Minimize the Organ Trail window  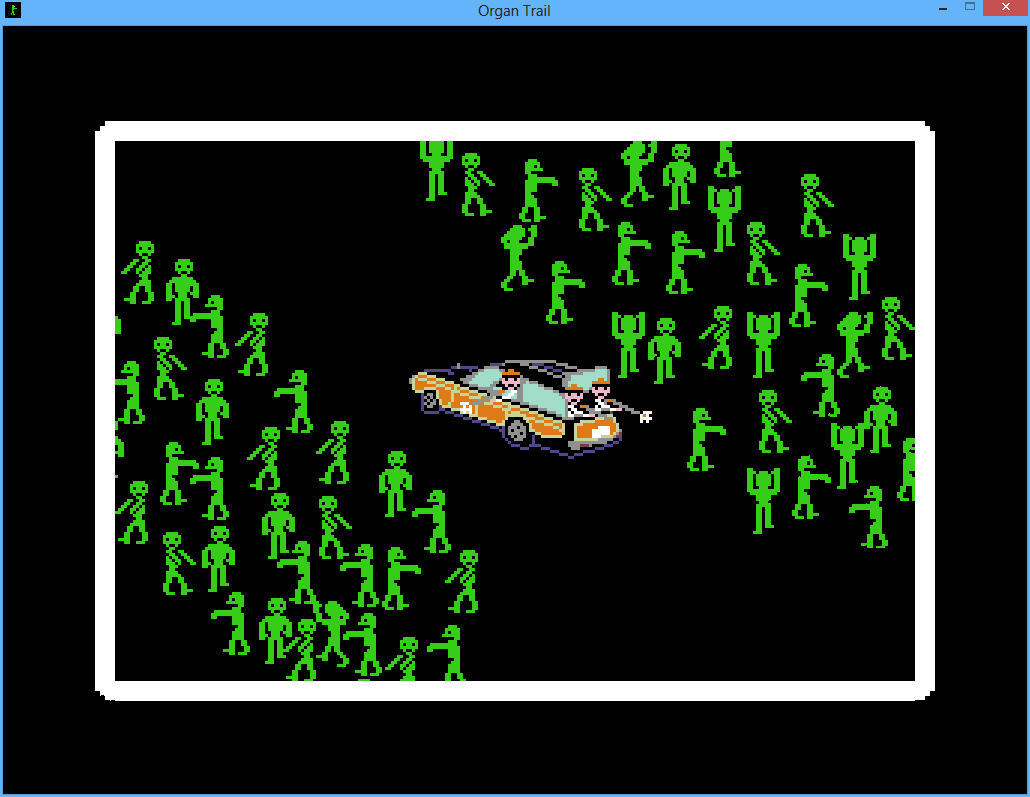943,9
